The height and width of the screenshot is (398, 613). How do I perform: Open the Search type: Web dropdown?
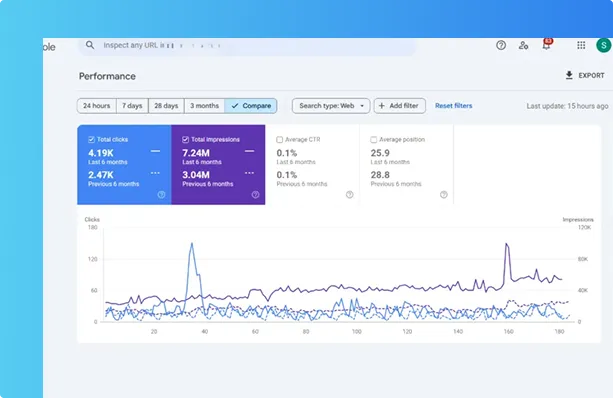(331, 106)
